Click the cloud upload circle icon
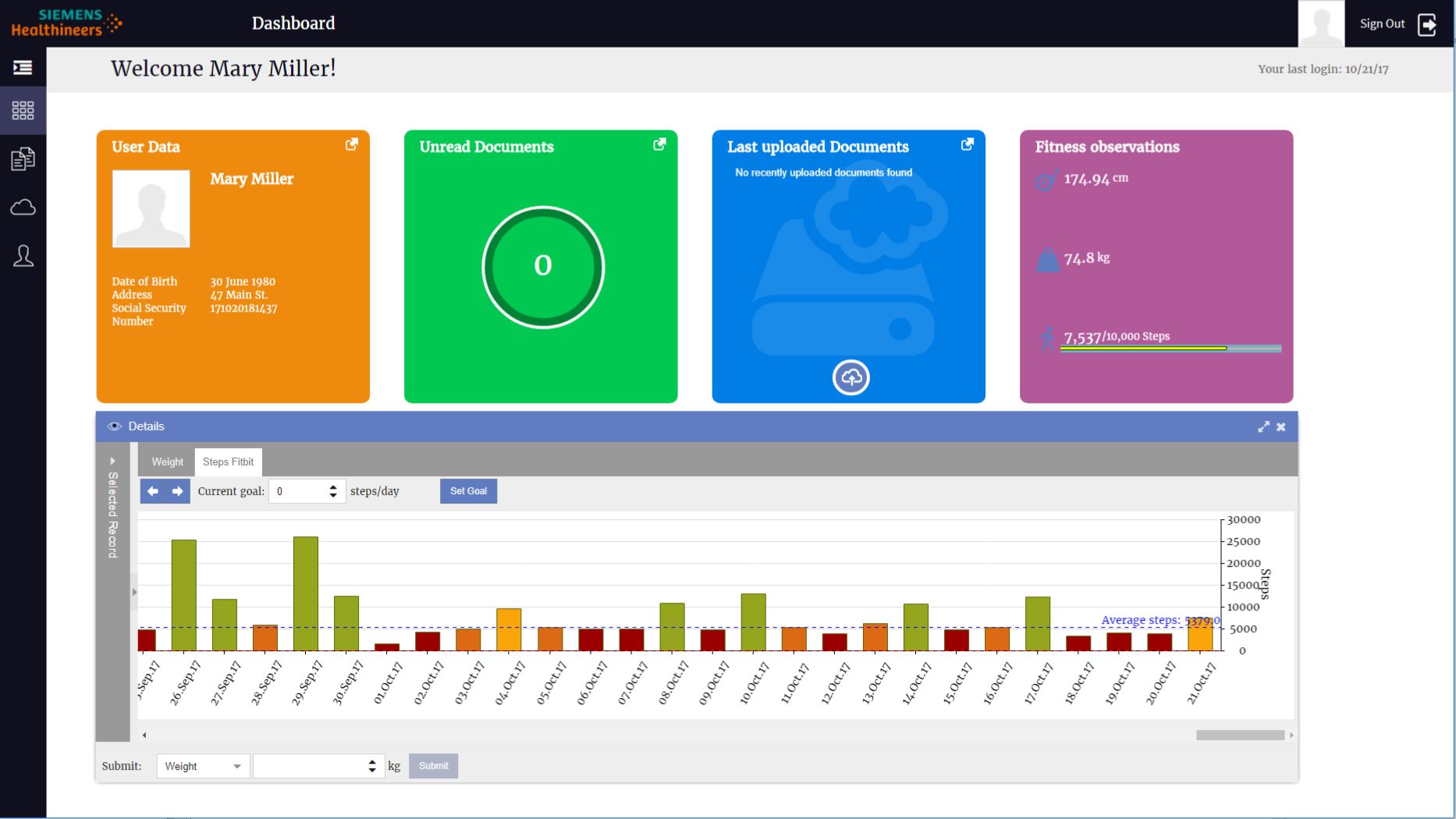 pyautogui.click(x=851, y=378)
